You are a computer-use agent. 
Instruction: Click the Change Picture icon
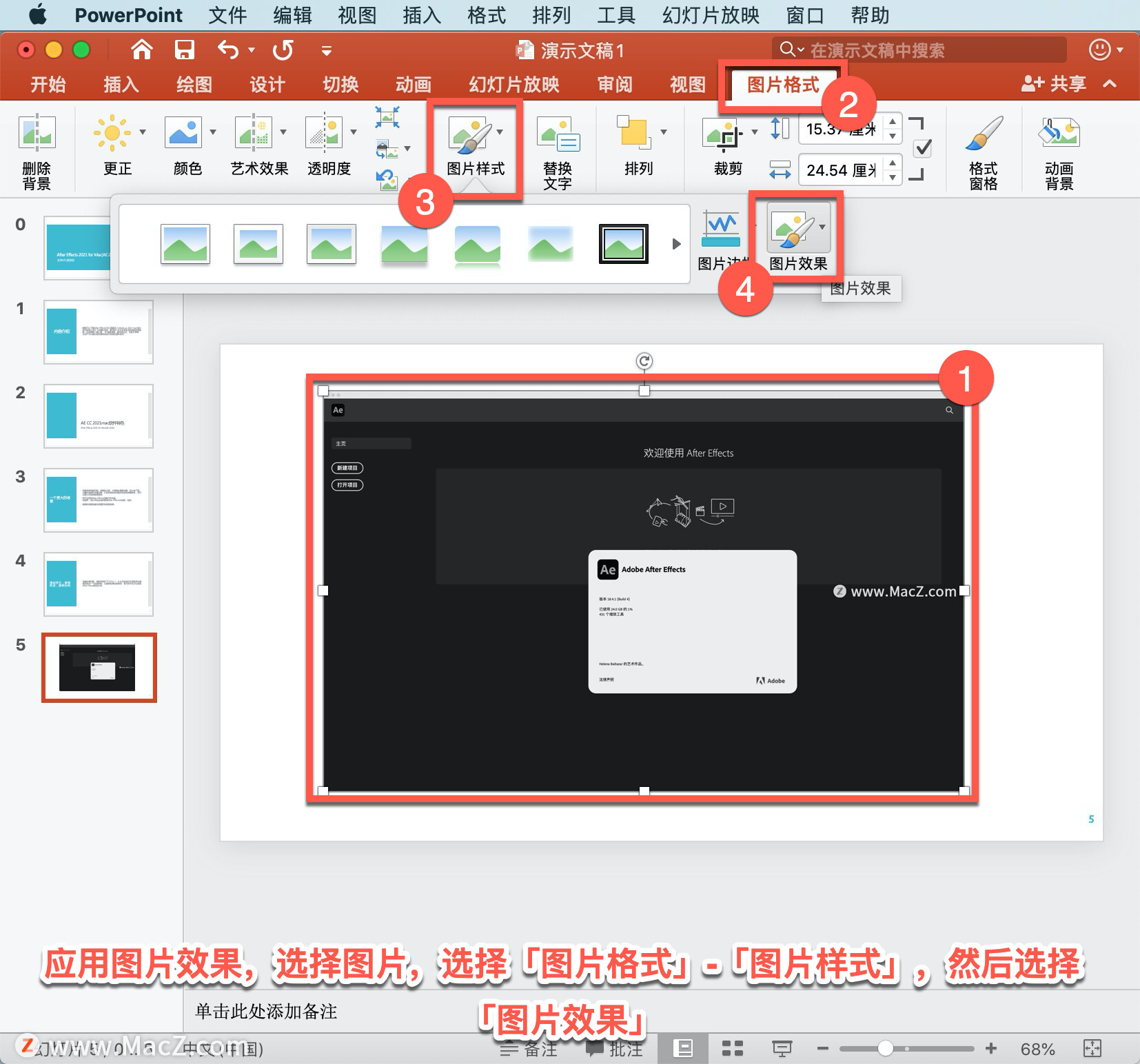(387, 149)
